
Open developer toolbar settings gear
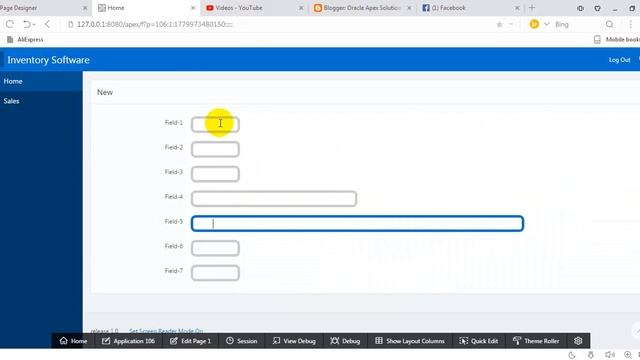(578, 341)
